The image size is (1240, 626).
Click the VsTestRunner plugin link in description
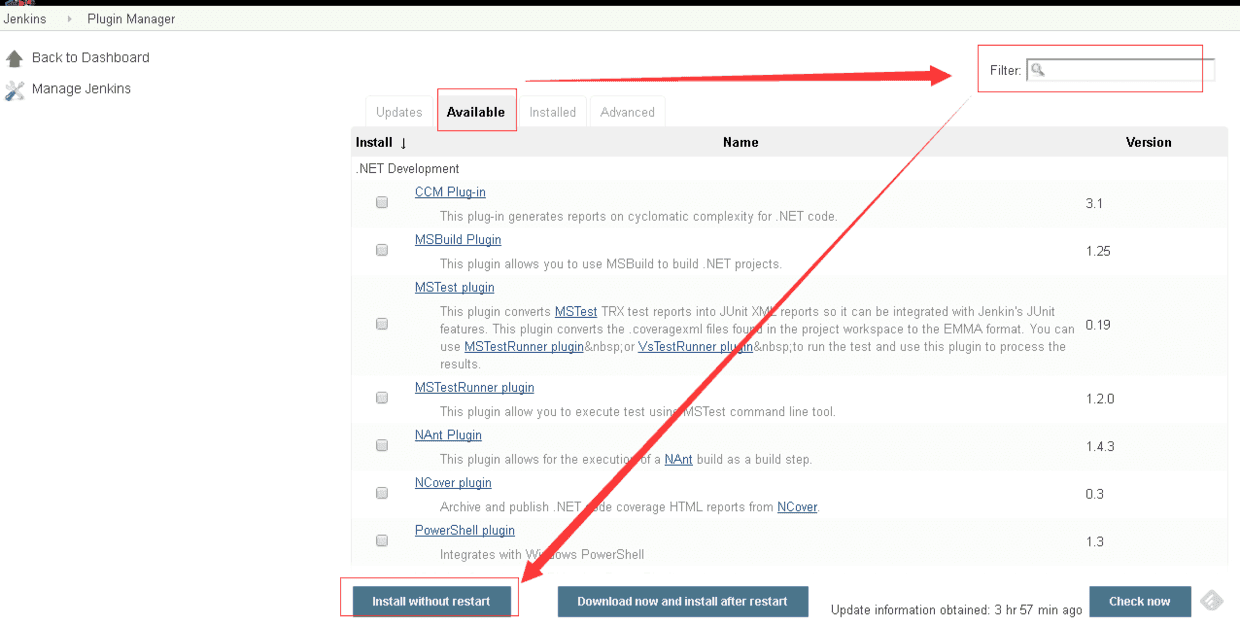pyautogui.click(x=696, y=347)
